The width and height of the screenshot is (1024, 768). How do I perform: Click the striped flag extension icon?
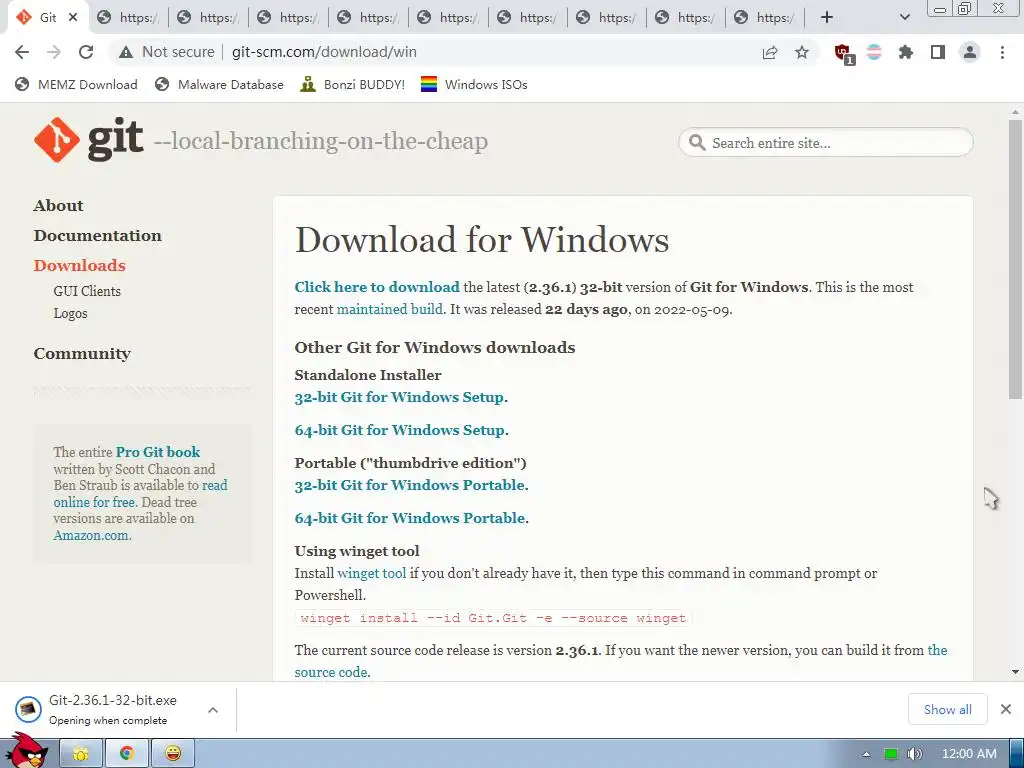click(874, 52)
